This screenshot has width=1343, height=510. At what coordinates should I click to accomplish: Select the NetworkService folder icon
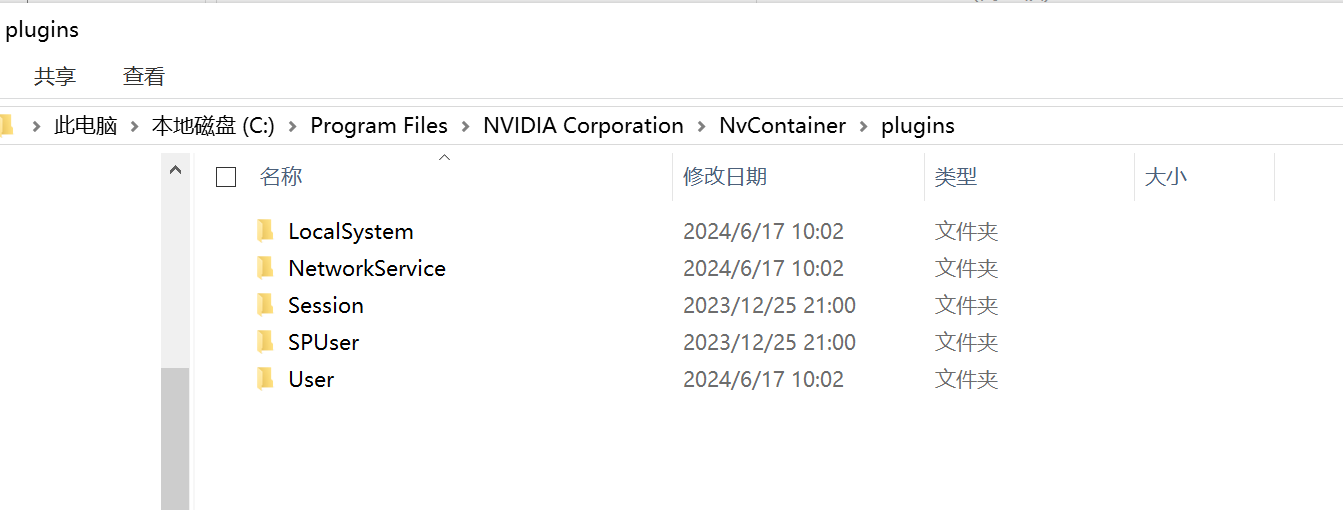coord(265,268)
